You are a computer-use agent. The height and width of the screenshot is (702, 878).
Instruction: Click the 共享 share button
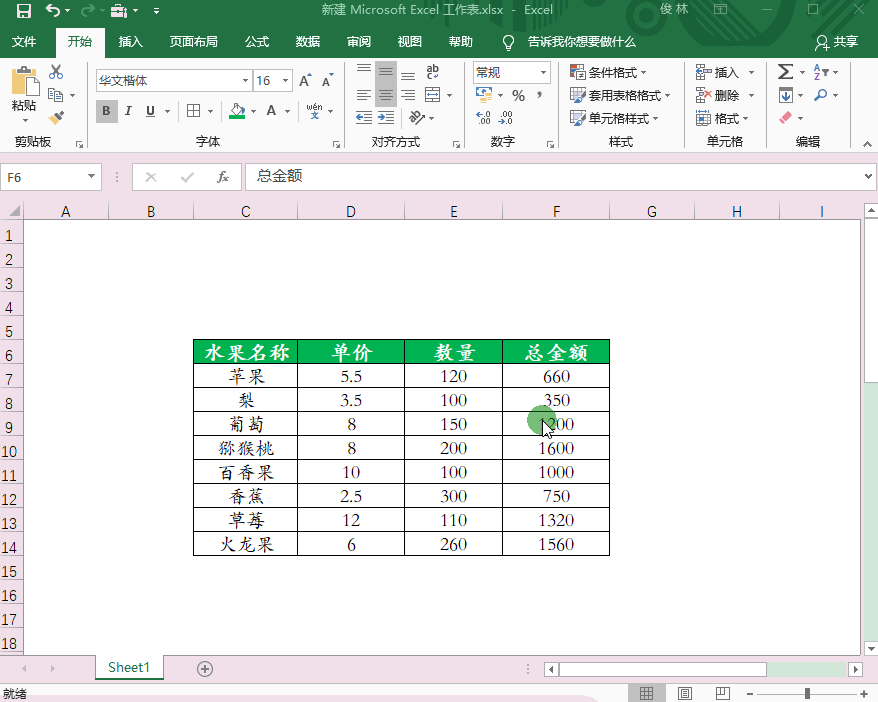(x=837, y=42)
